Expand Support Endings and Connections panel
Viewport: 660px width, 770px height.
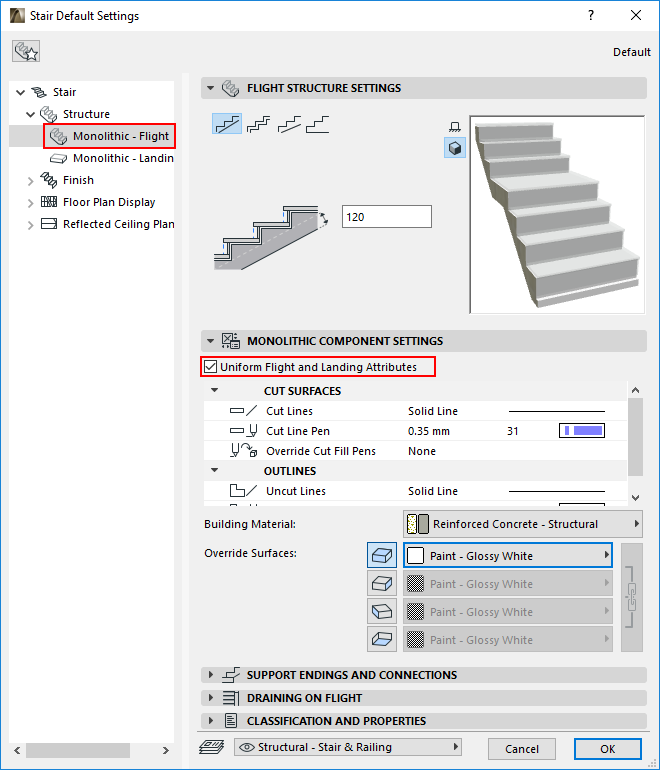pyautogui.click(x=211, y=675)
